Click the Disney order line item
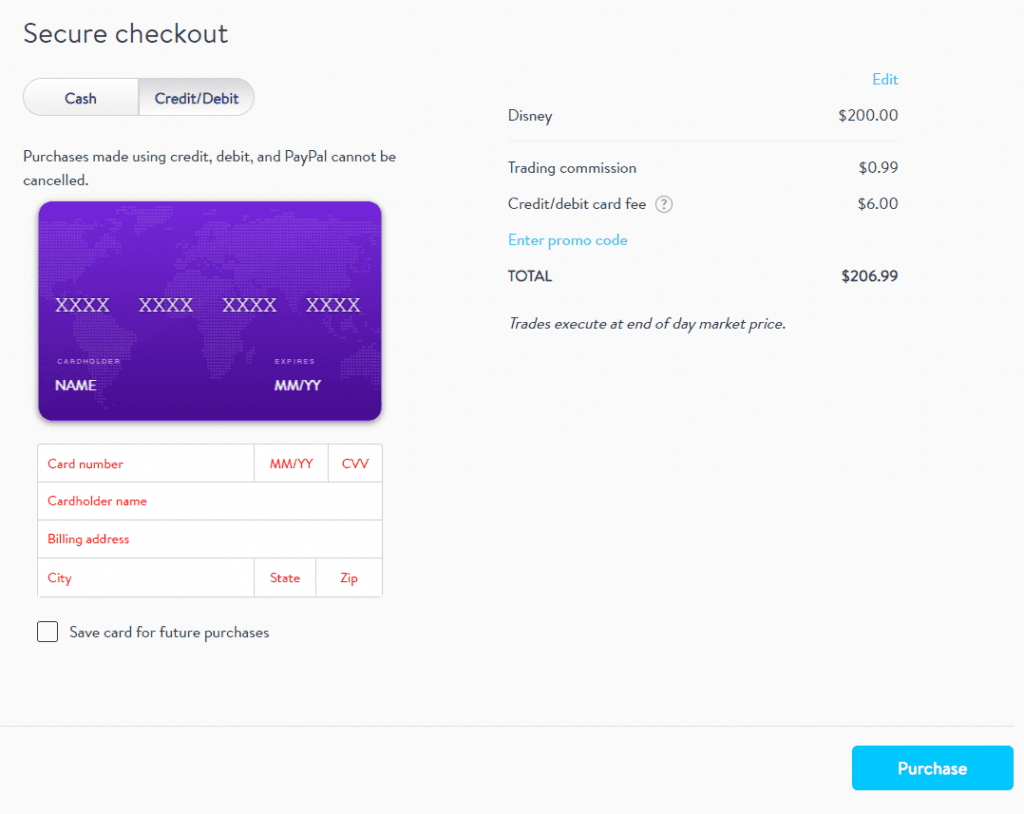Viewport: 1024px width, 814px height. coord(703,116)
